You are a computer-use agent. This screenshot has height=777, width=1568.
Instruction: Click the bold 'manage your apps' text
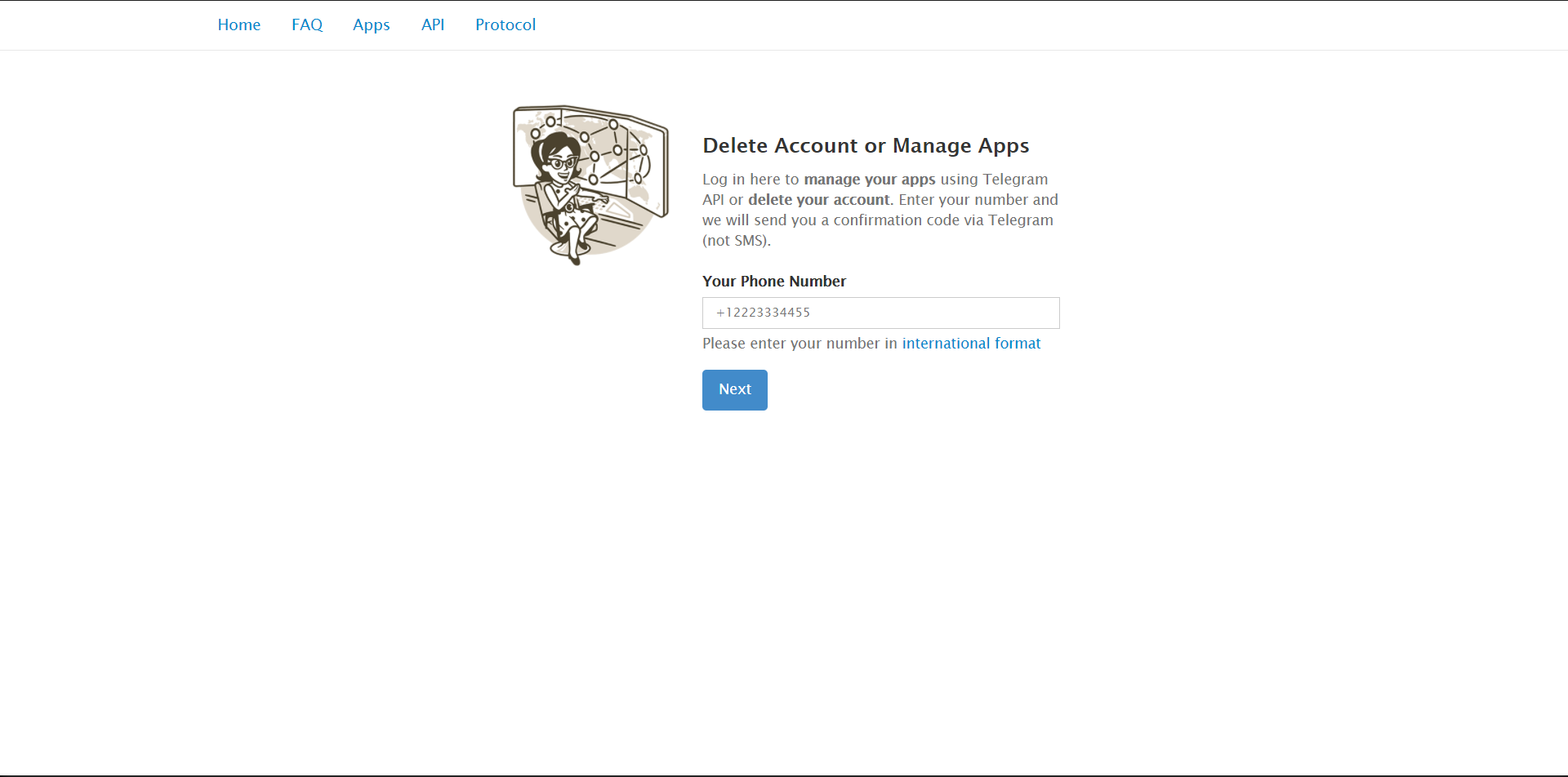(869, 180)
